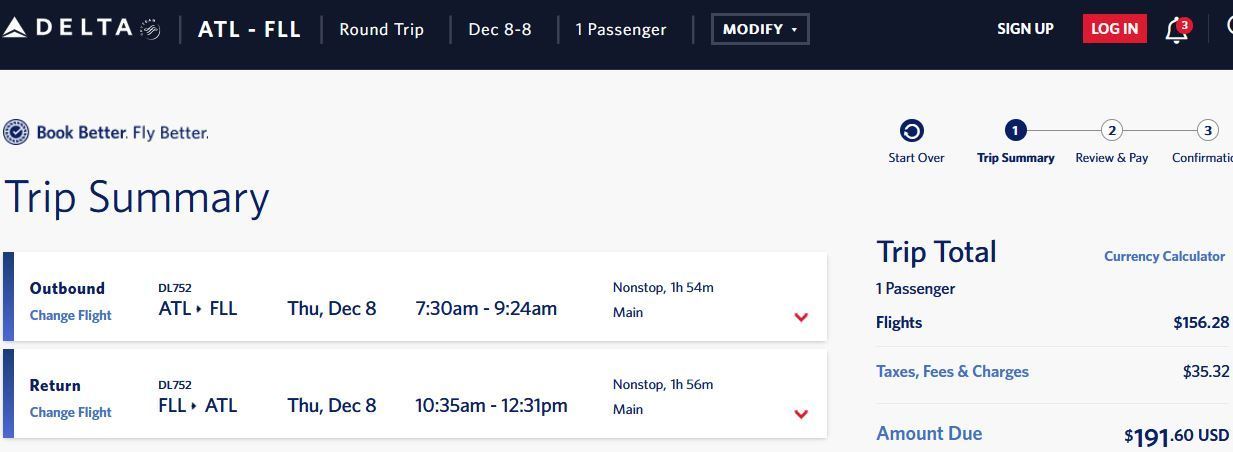Open the MODIFY dropdown
This screenshot has height=452, width=1233.
click(760, 29)
